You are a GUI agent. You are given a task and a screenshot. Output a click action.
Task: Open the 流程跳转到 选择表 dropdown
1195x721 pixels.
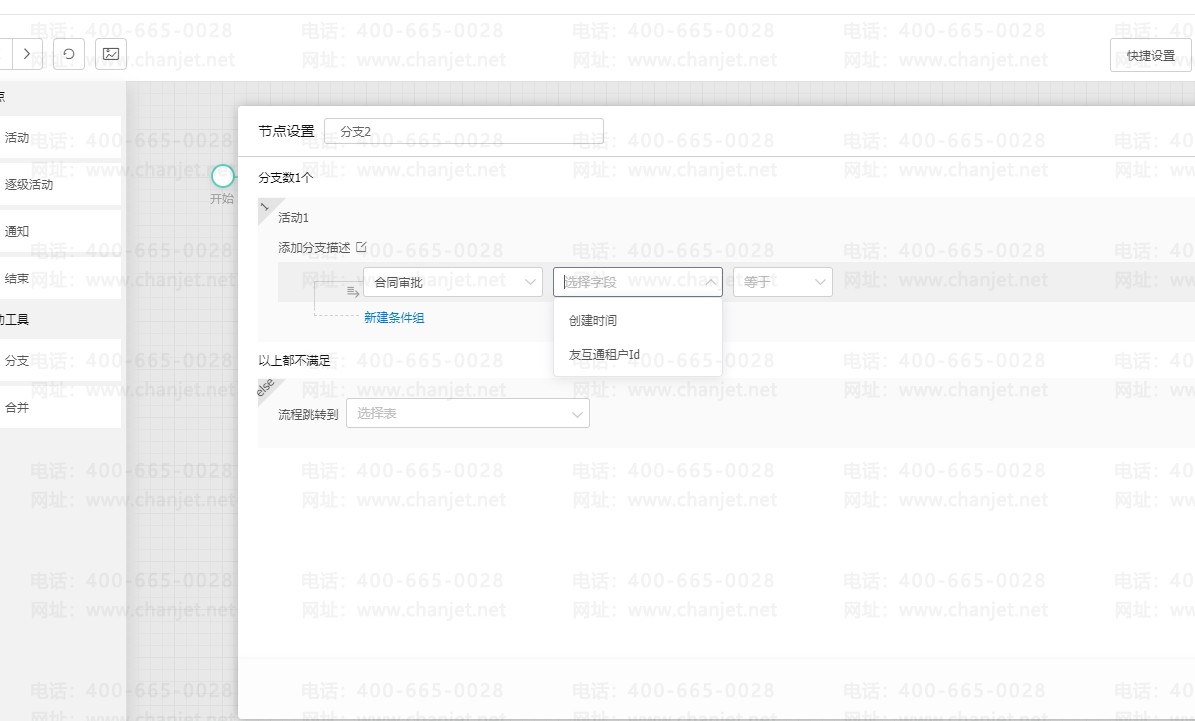pos(468,413)
